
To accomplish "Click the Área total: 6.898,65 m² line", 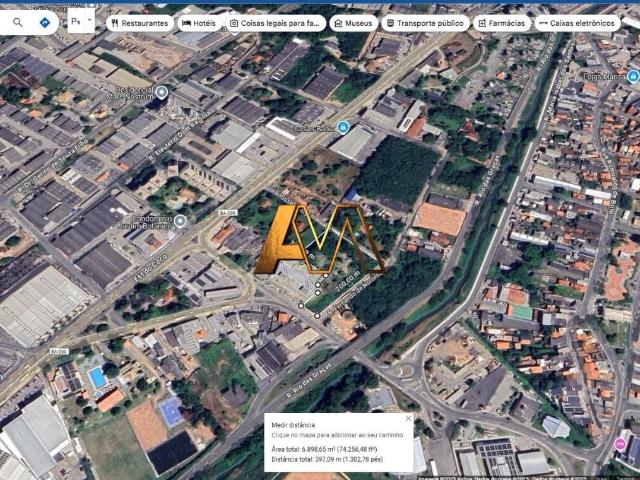I will coord(324,449).
